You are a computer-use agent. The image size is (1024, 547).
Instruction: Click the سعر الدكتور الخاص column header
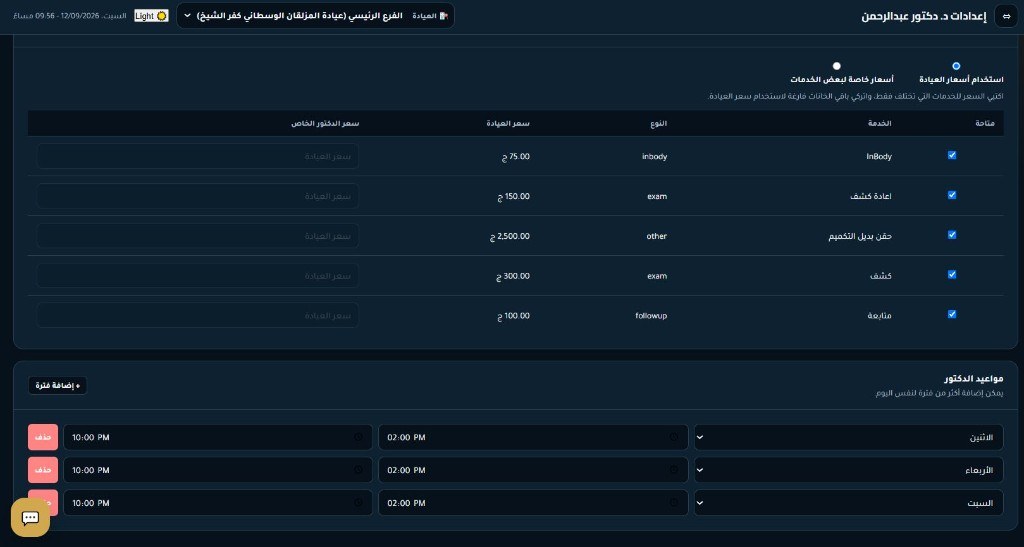325,123
